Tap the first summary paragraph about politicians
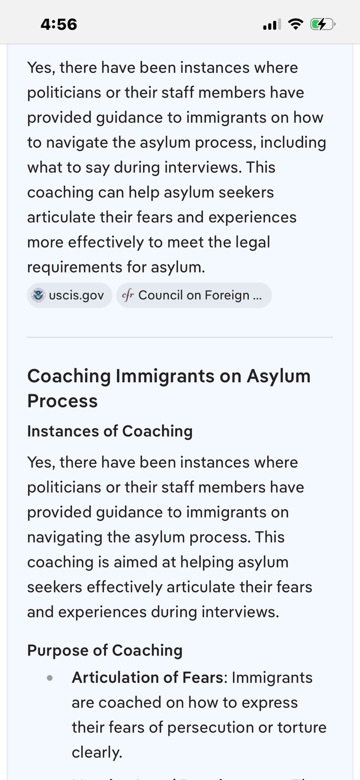360x780 pixels. (177, 168)
